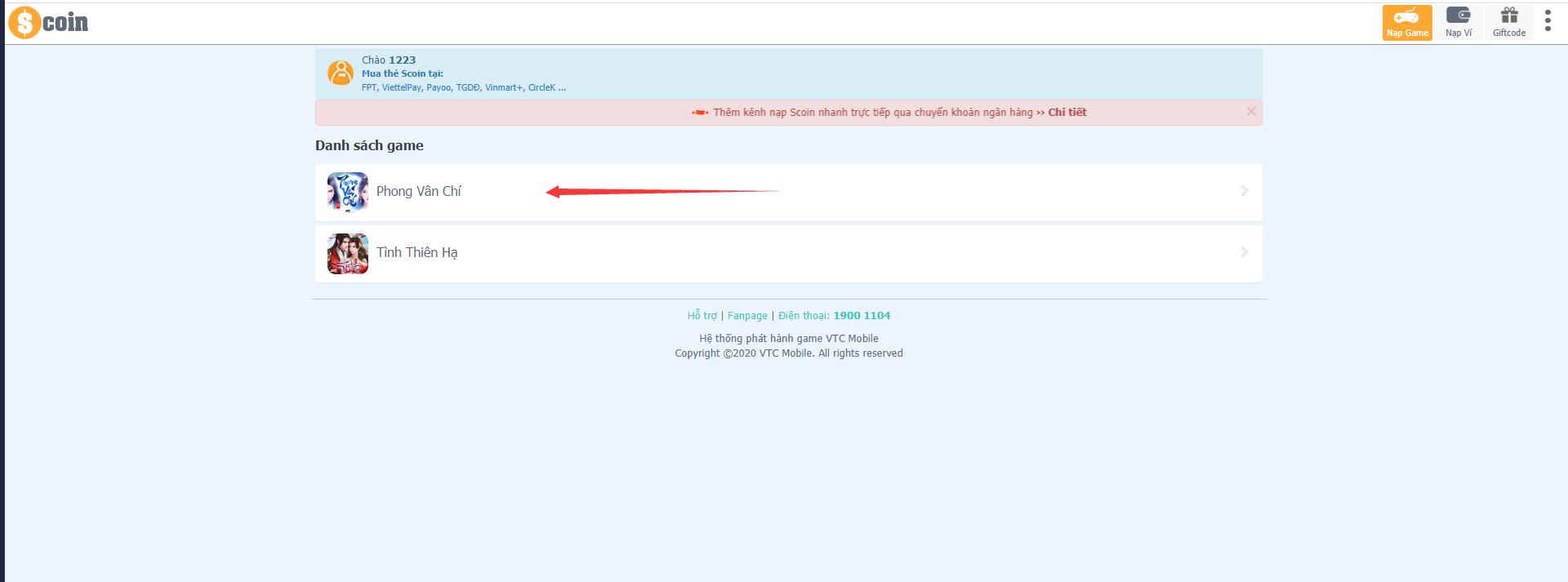This screenshot has height=582, width=1568.
Task: Expand the Phong Vân Chí row chevron
Action: point(1245,191)
